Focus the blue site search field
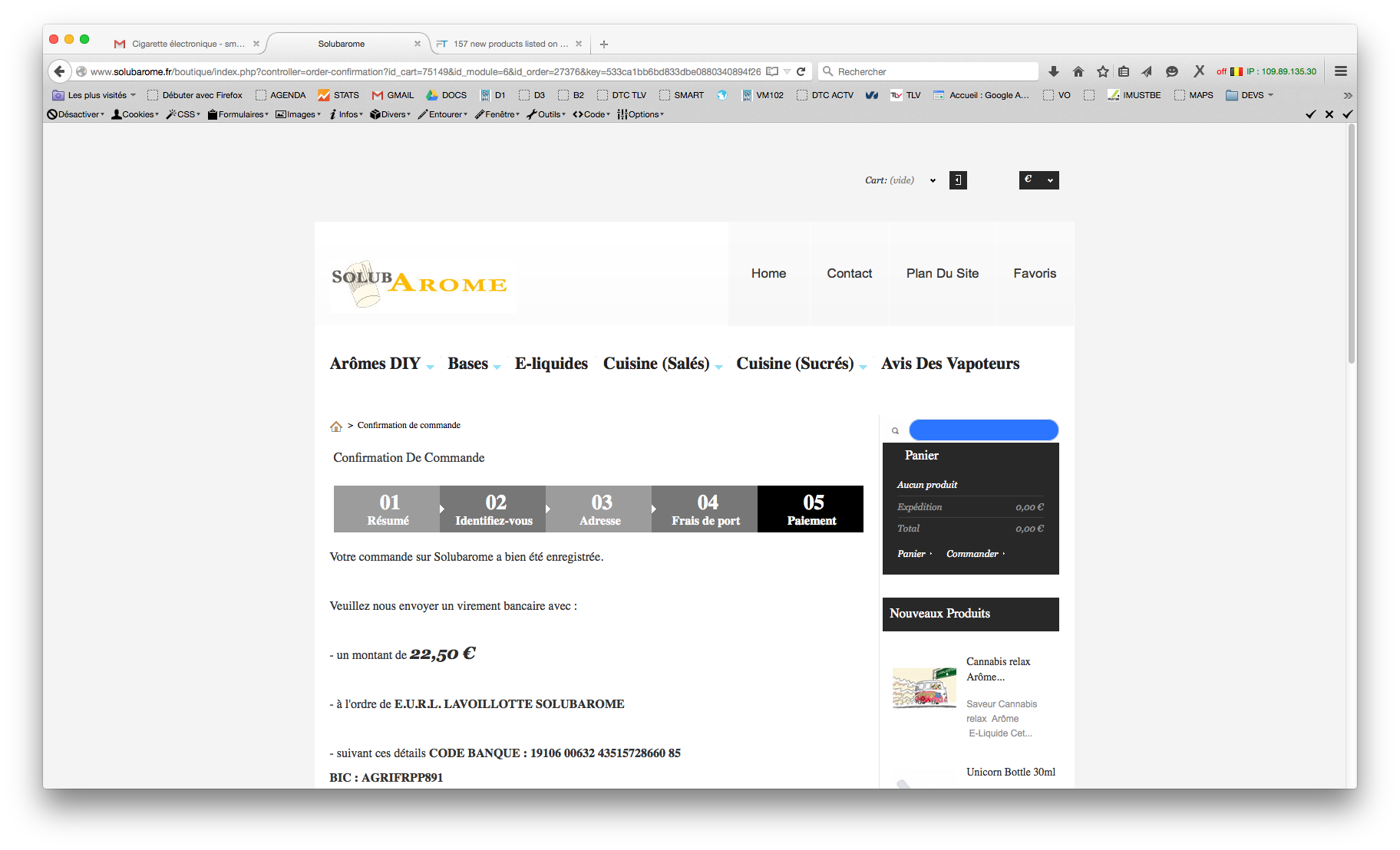 (x=983, y=430)
